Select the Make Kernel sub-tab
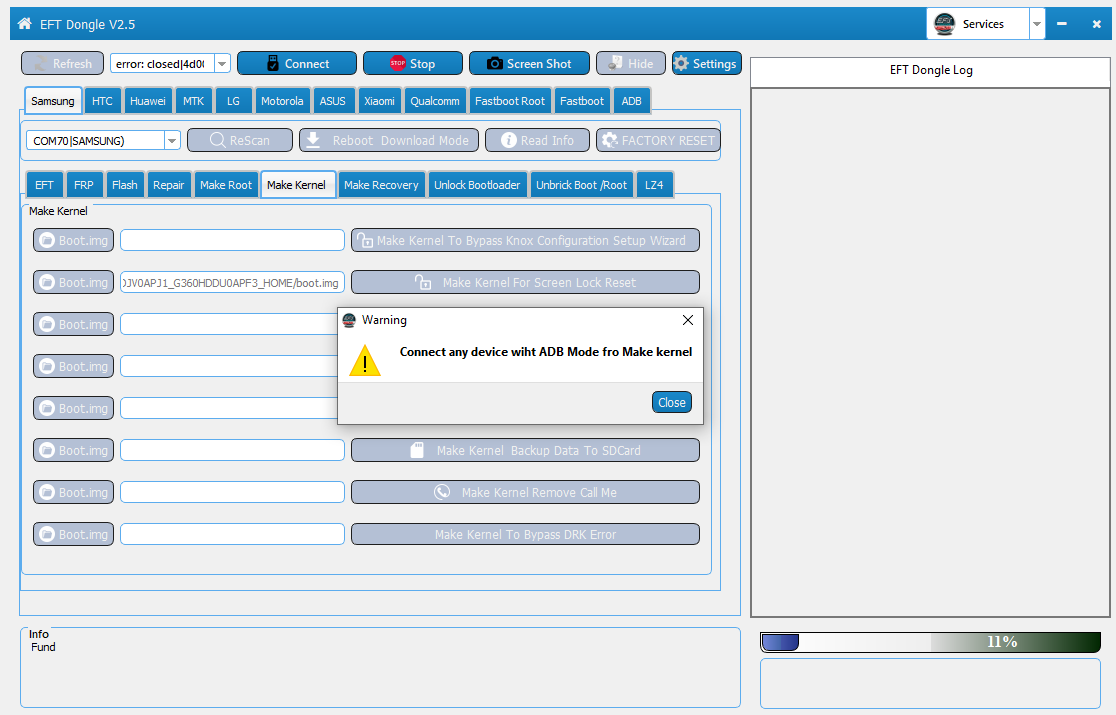This screenshot has width=1116, height=715. (296, 185)
